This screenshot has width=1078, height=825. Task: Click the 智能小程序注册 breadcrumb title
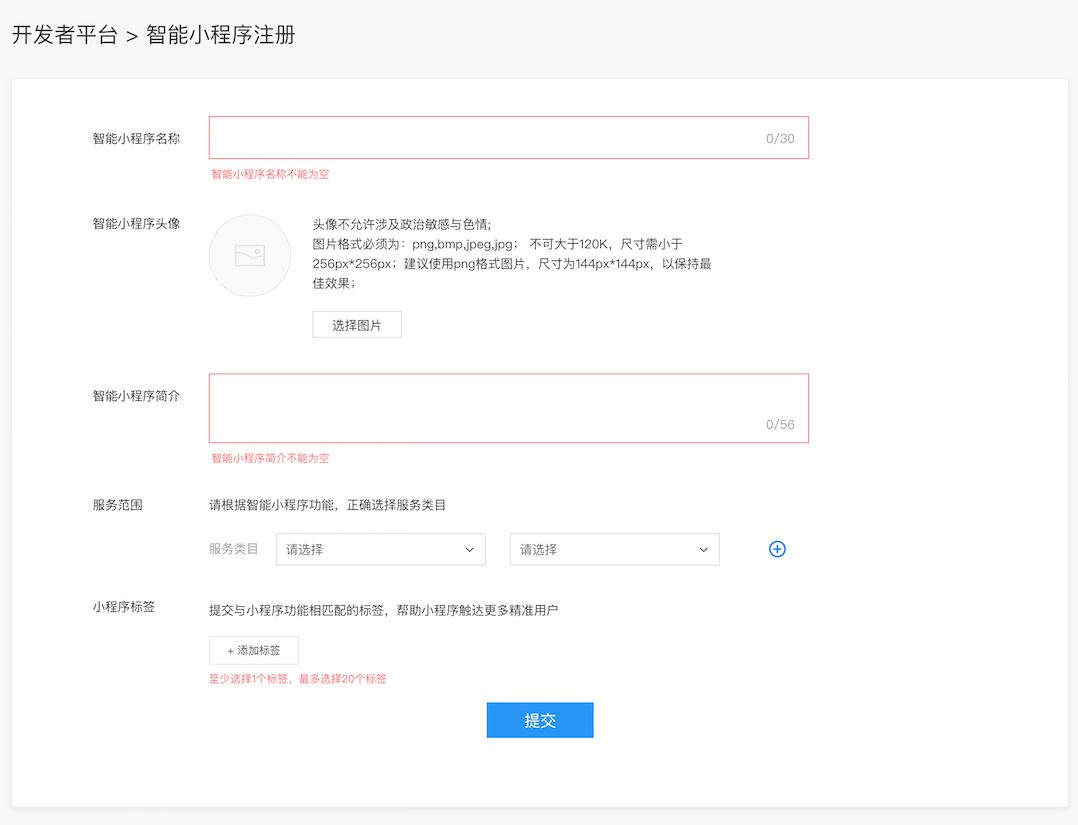click(x=221, y=36)
